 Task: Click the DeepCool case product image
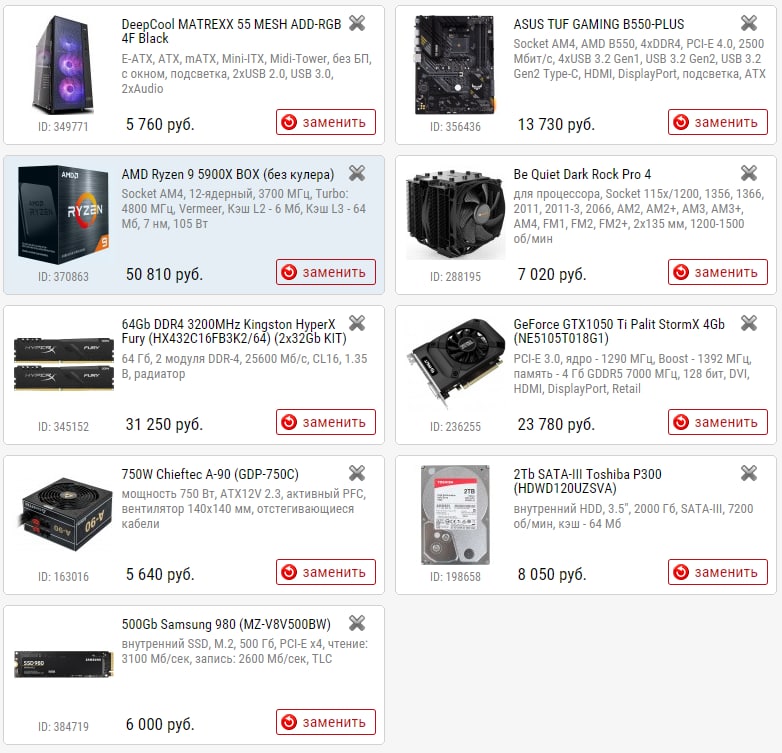point(64,65)
